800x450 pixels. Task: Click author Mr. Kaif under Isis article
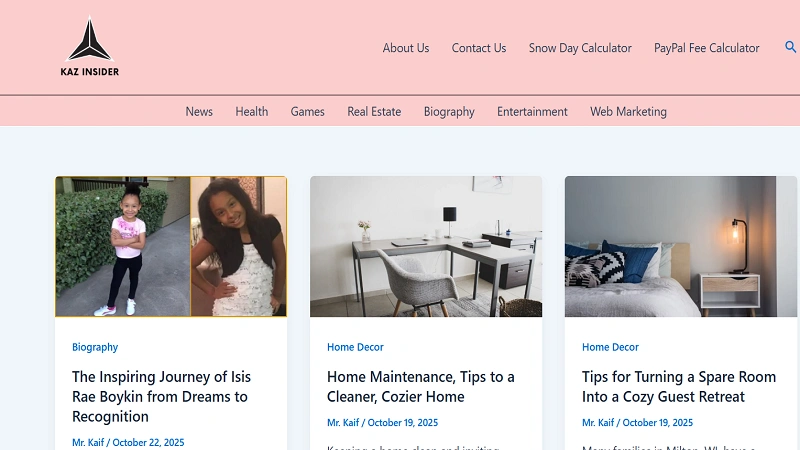click(x=87, y=442)
